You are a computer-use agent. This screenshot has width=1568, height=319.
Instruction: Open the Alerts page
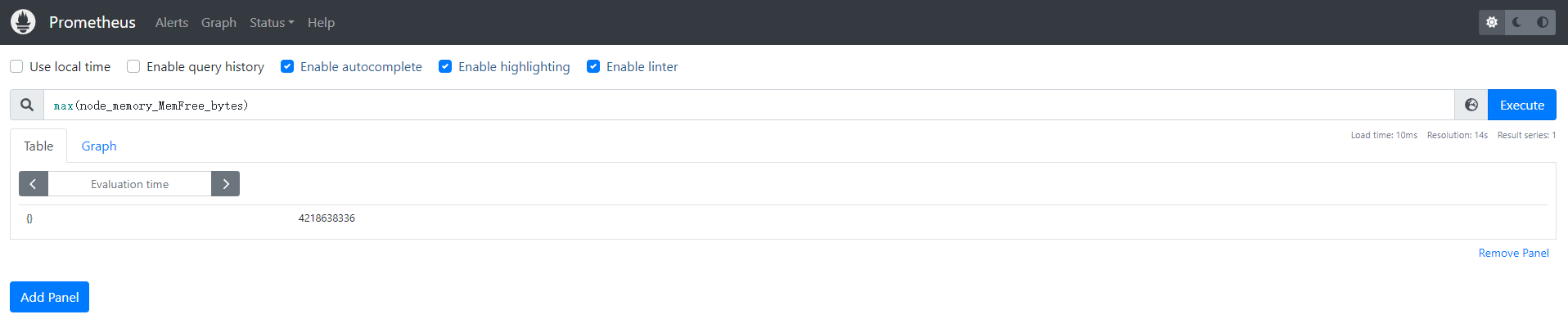click(x=172, y=22)
